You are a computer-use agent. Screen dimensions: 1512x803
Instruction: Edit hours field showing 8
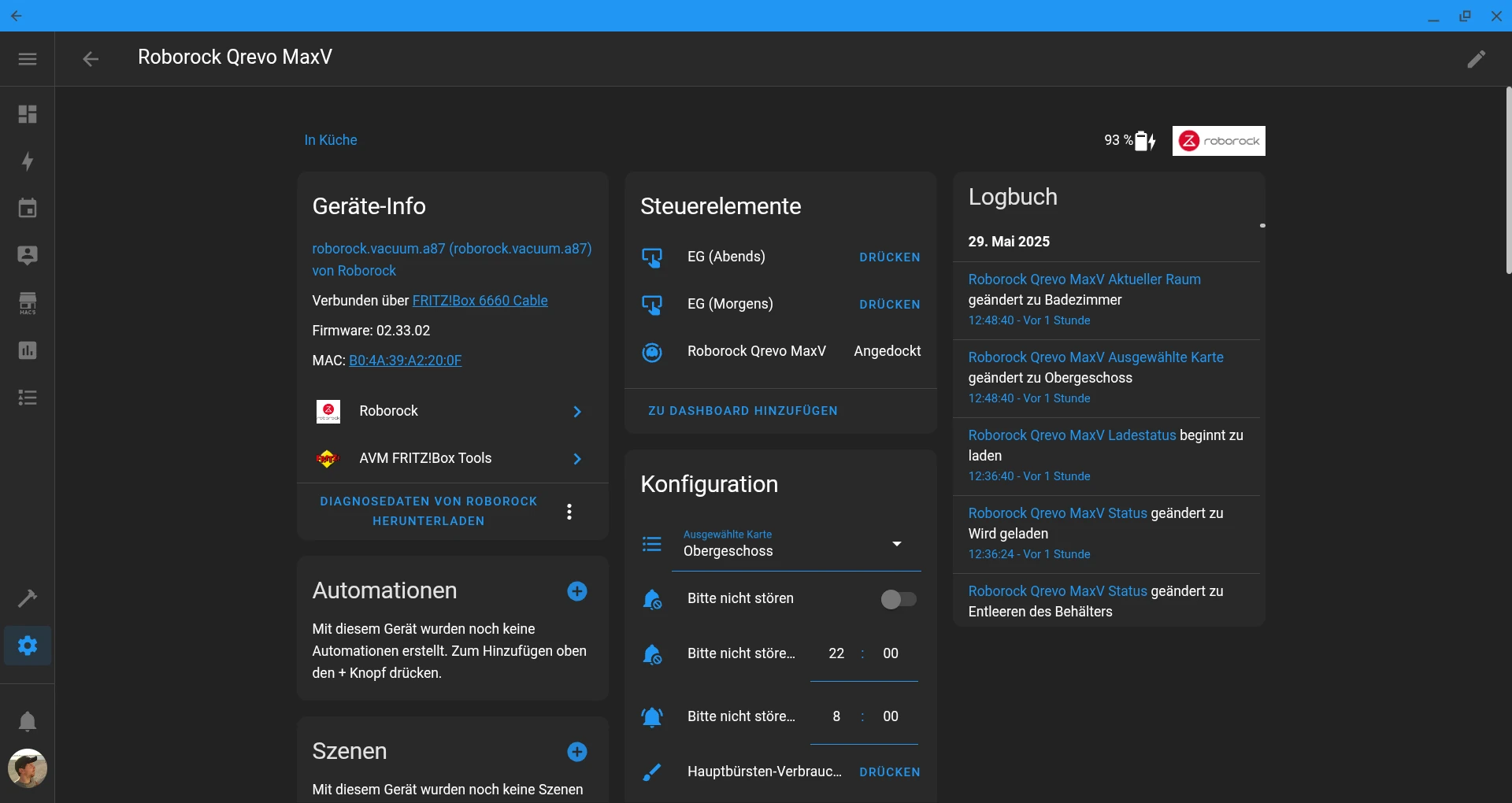point(836,716)
